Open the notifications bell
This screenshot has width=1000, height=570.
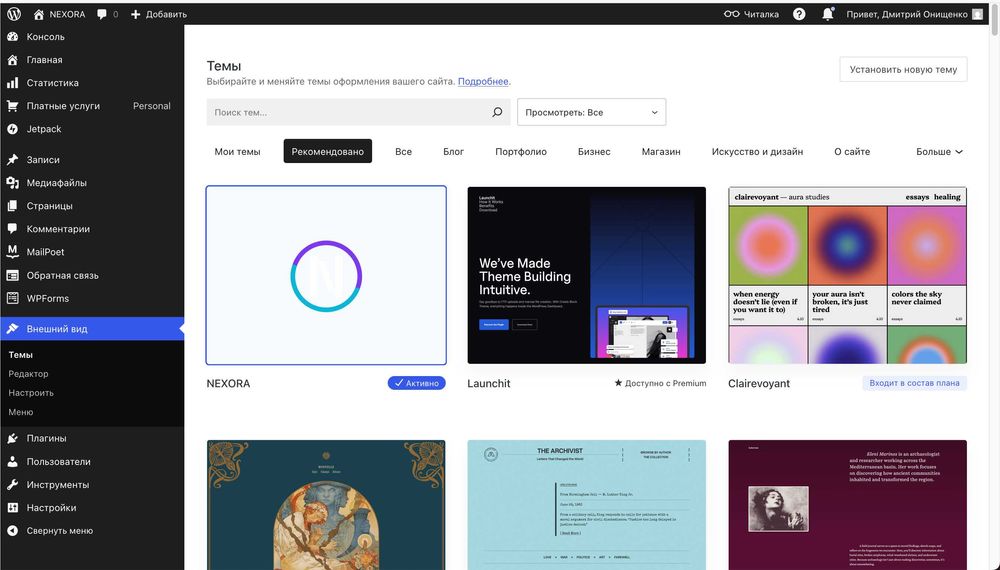(x=828, y=14)
